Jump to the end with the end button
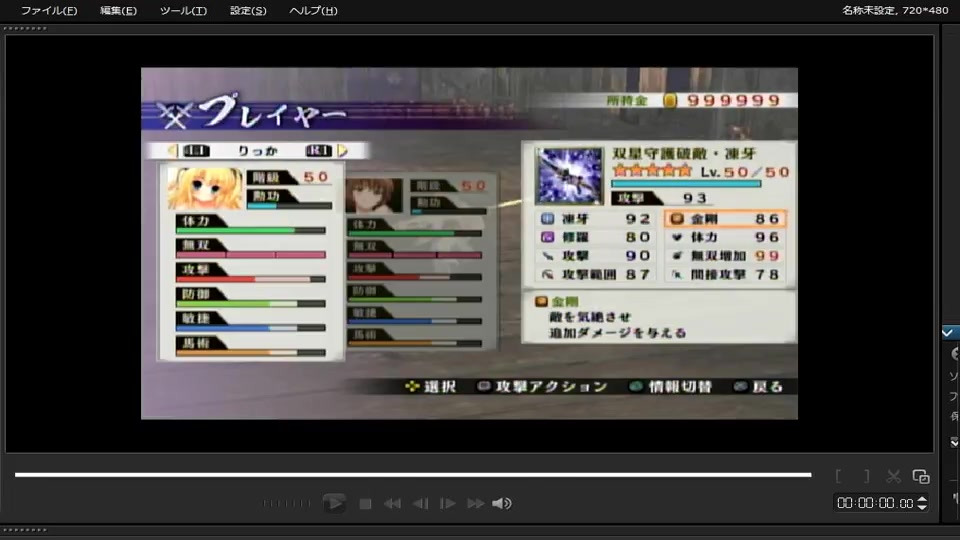The image size is (960, 540). 476,503
